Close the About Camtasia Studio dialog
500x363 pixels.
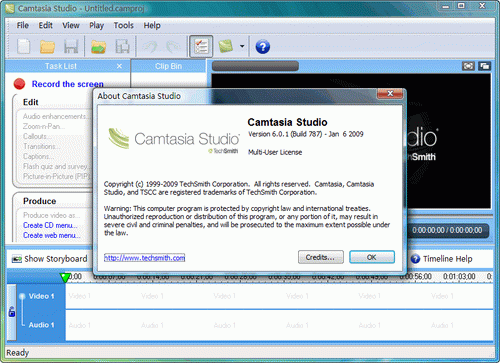click(x=390, y=94)
